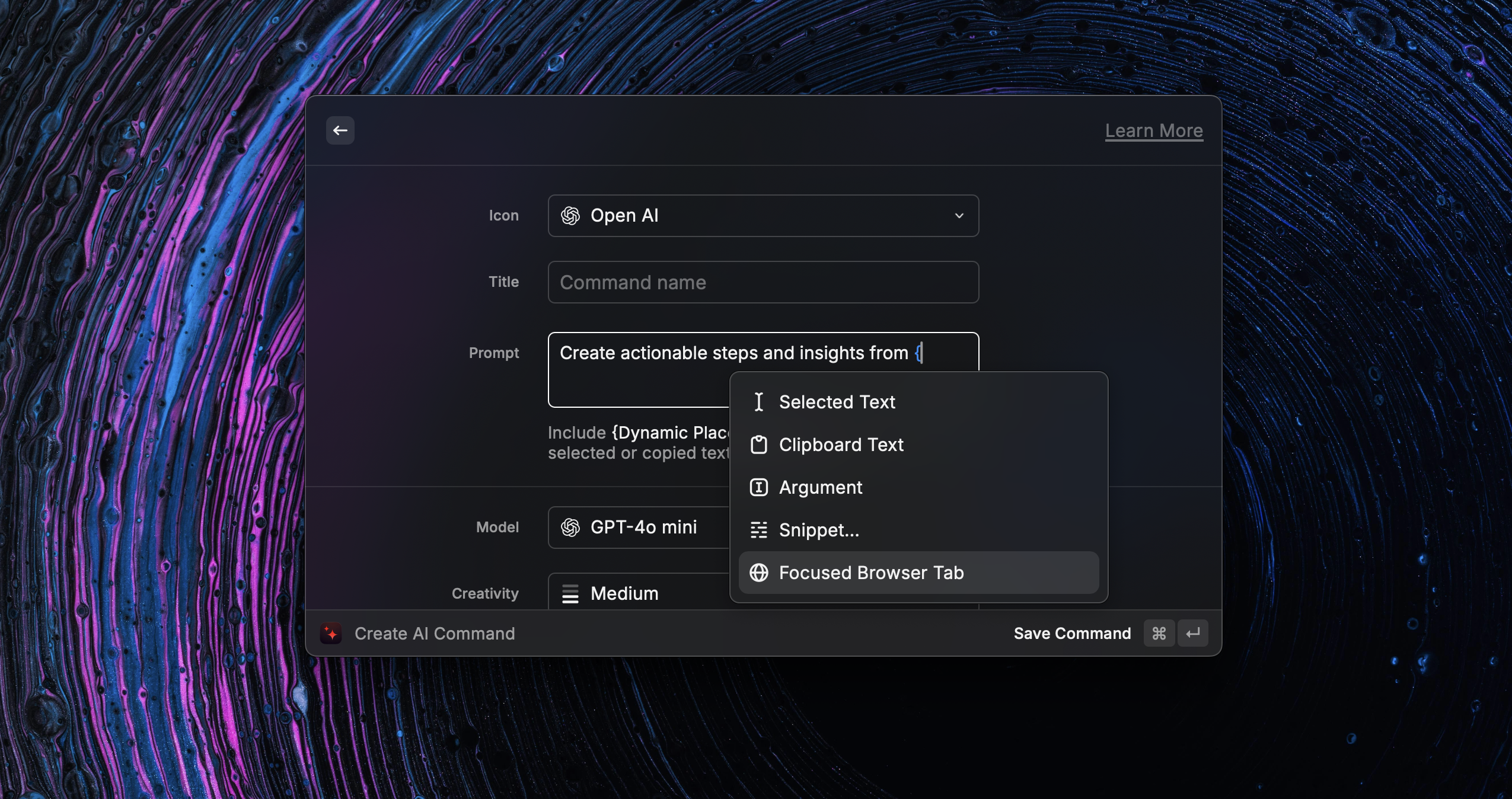This screenshot has width=1512, height=799.
Task: Click the sparkle icon beside Create AI Command
Action: [331, 633]
